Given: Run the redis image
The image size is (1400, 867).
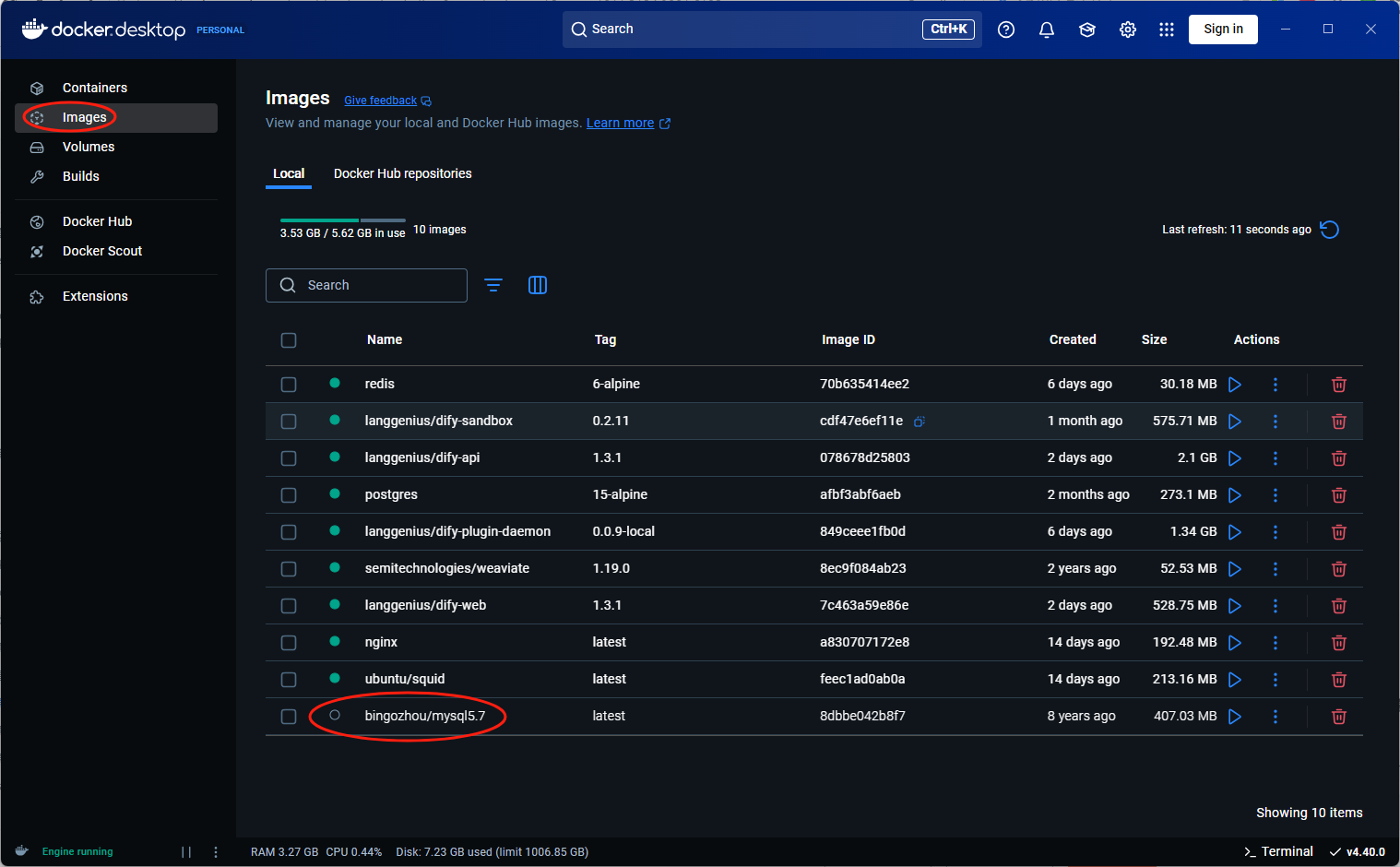Looking at the screenshot, I should point(1235,385).
